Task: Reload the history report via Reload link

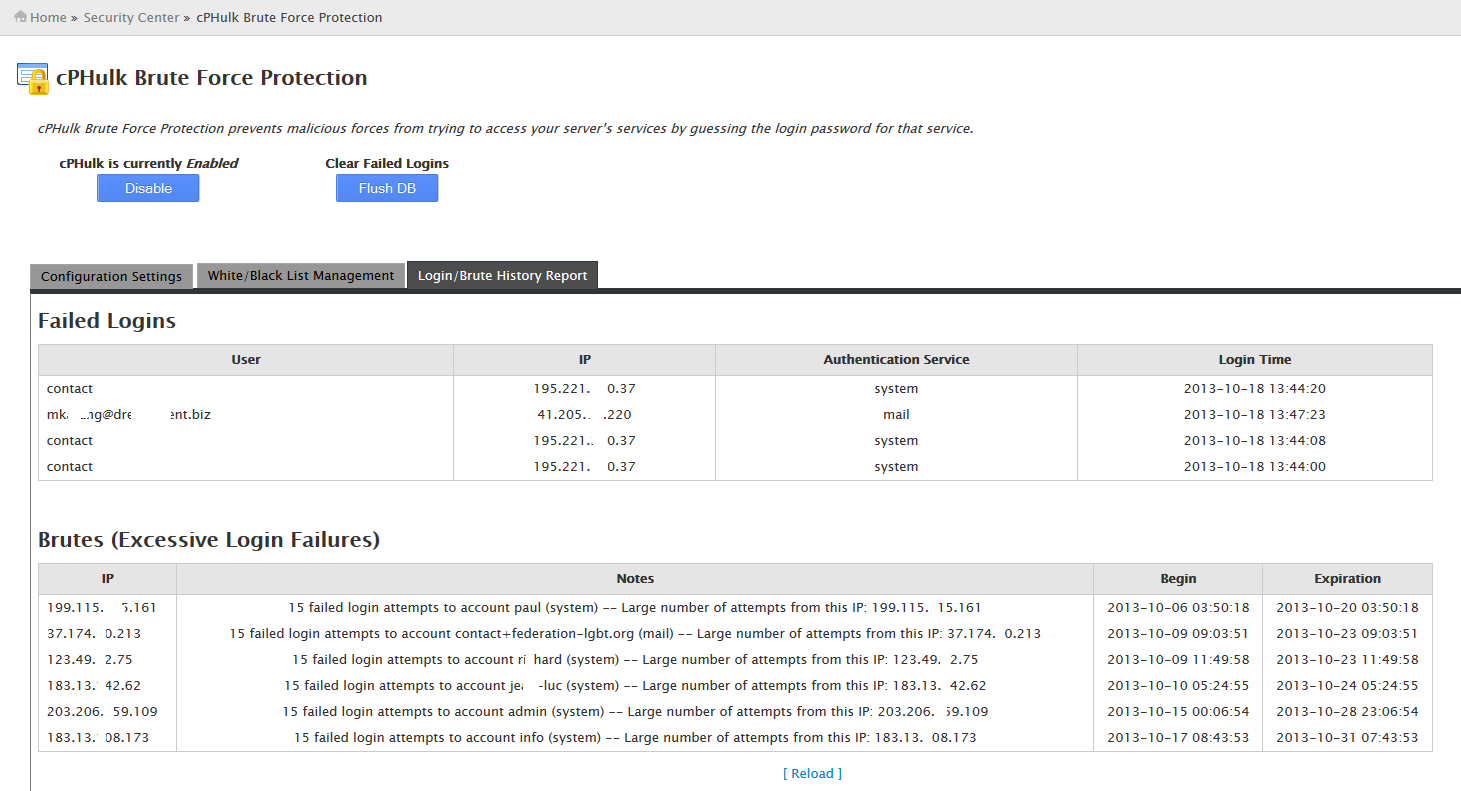Action: 812,773
